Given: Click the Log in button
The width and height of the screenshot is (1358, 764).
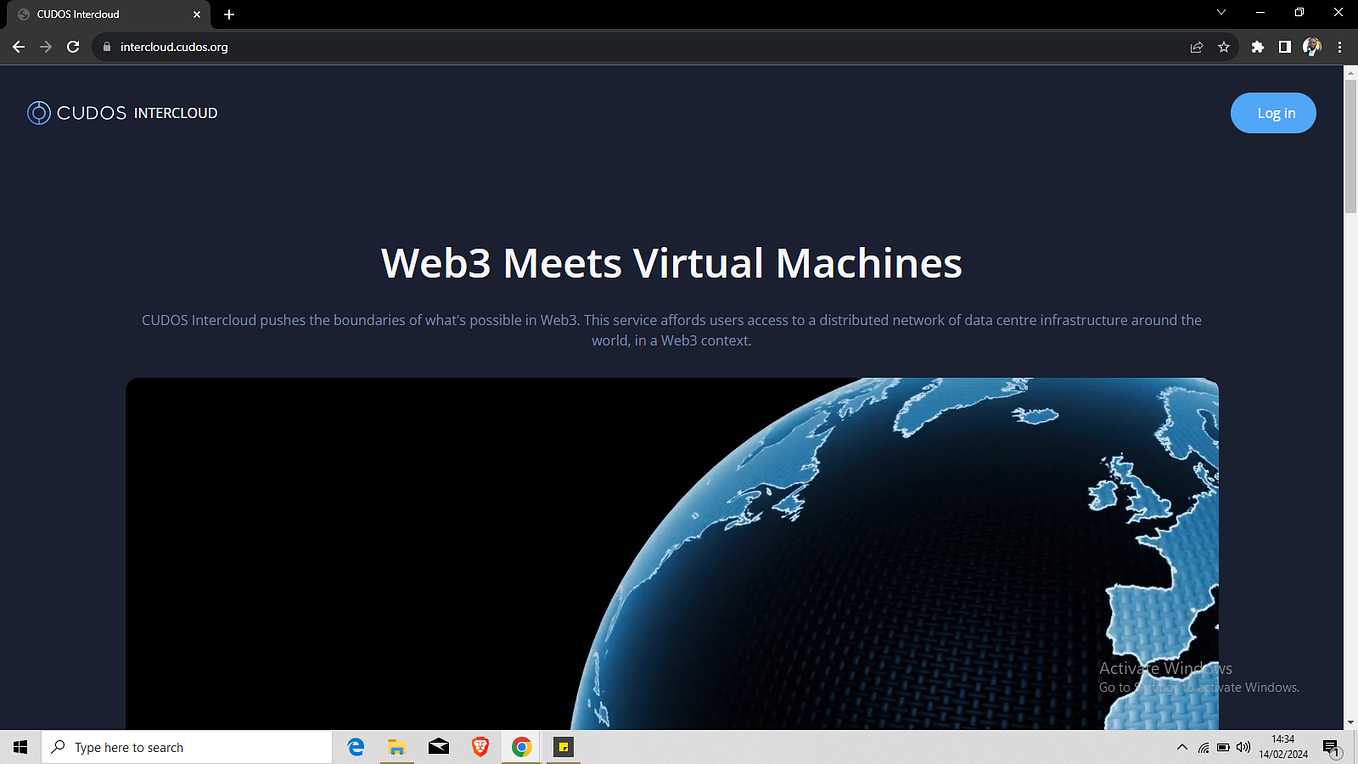Looking at the screenshot, I should tap(1273, 112).
